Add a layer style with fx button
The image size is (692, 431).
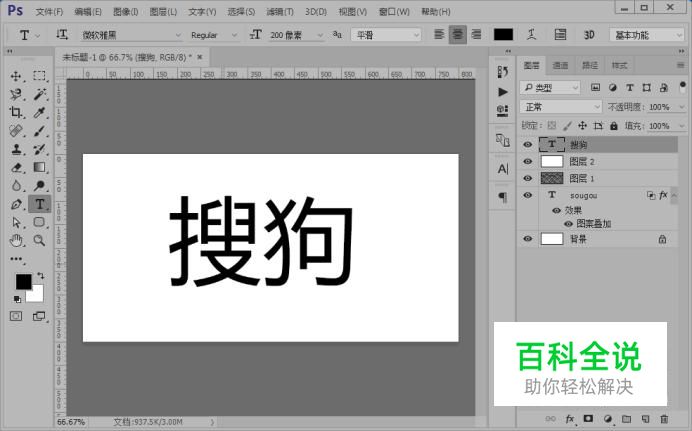tap(570, 419)
